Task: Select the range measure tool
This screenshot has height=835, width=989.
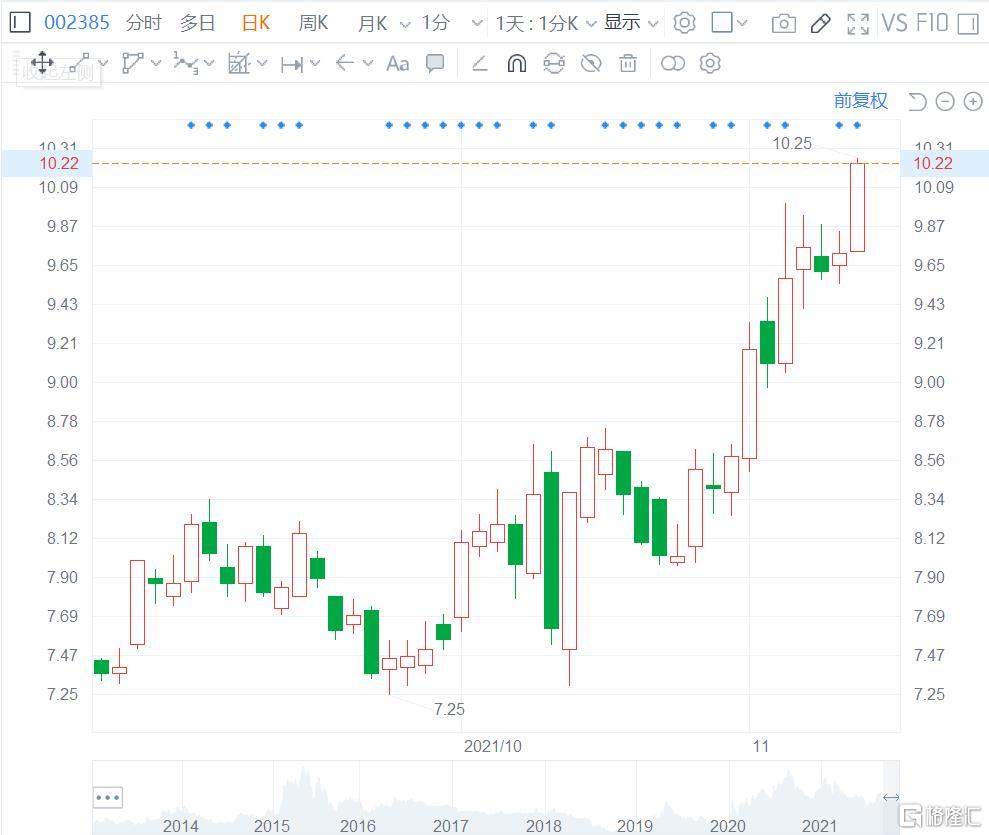Action: [x=292, y=64]
